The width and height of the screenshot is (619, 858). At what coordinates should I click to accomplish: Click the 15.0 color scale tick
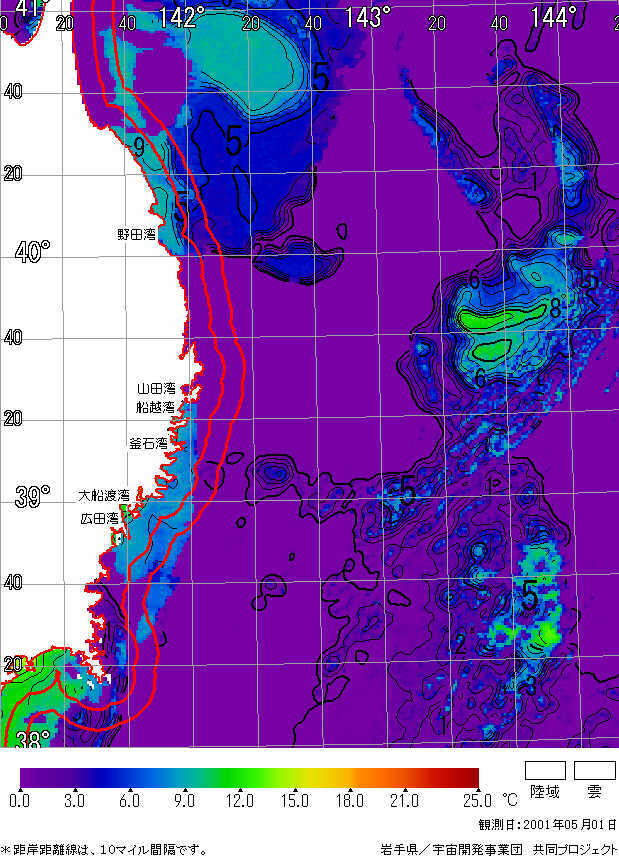(295, 801)
